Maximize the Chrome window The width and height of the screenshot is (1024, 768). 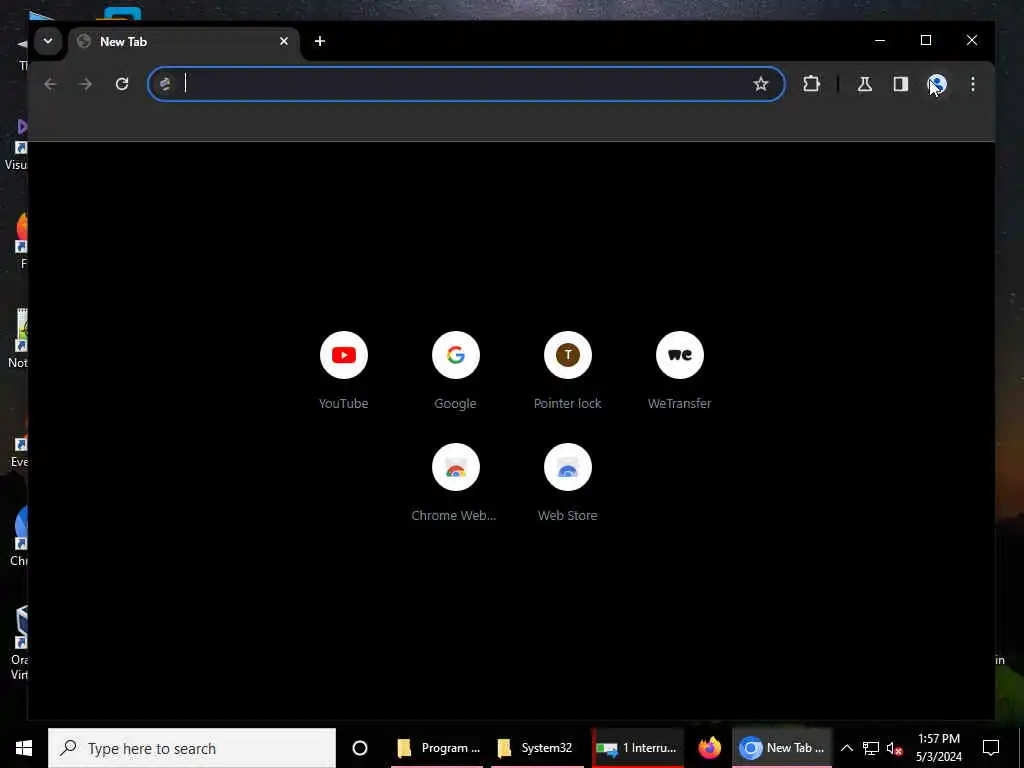click(925, 40)
